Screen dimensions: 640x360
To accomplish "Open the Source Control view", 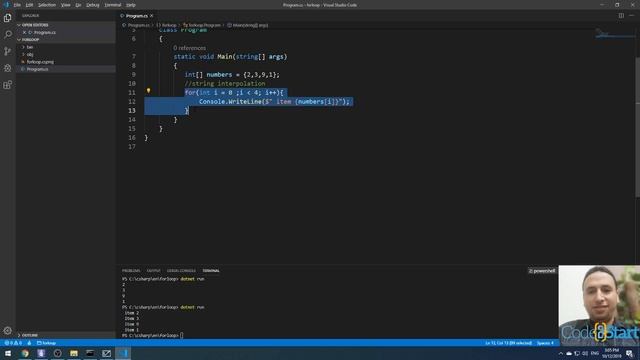I will click(7, 51).
